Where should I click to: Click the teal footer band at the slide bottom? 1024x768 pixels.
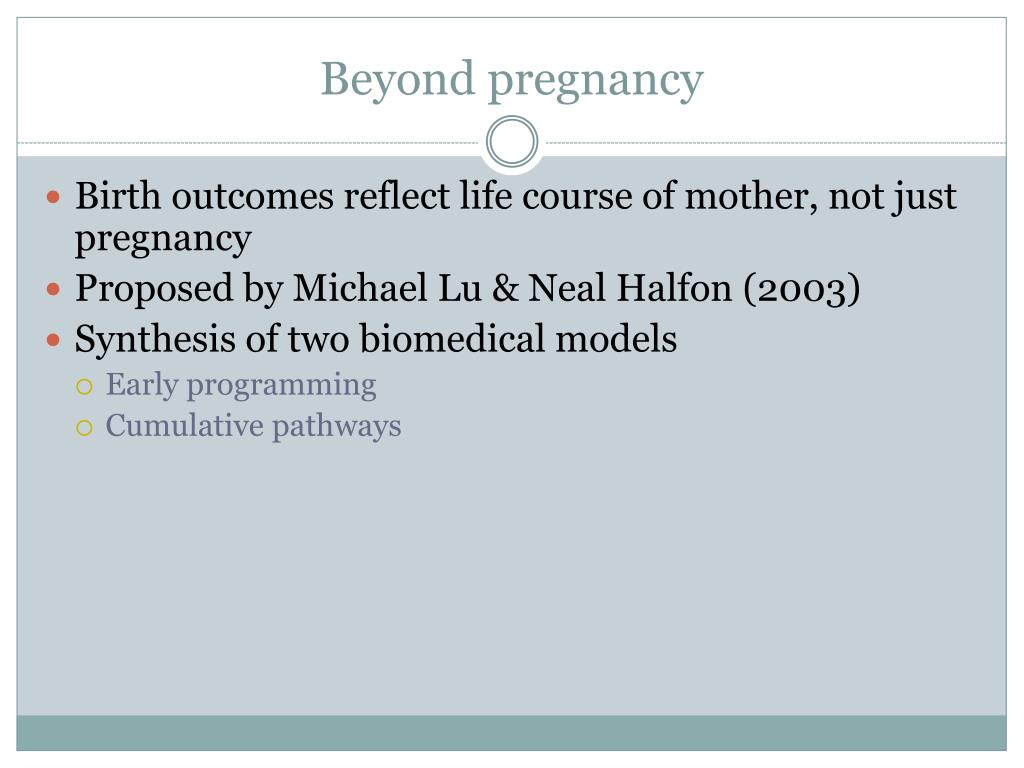tap(512, 733)
